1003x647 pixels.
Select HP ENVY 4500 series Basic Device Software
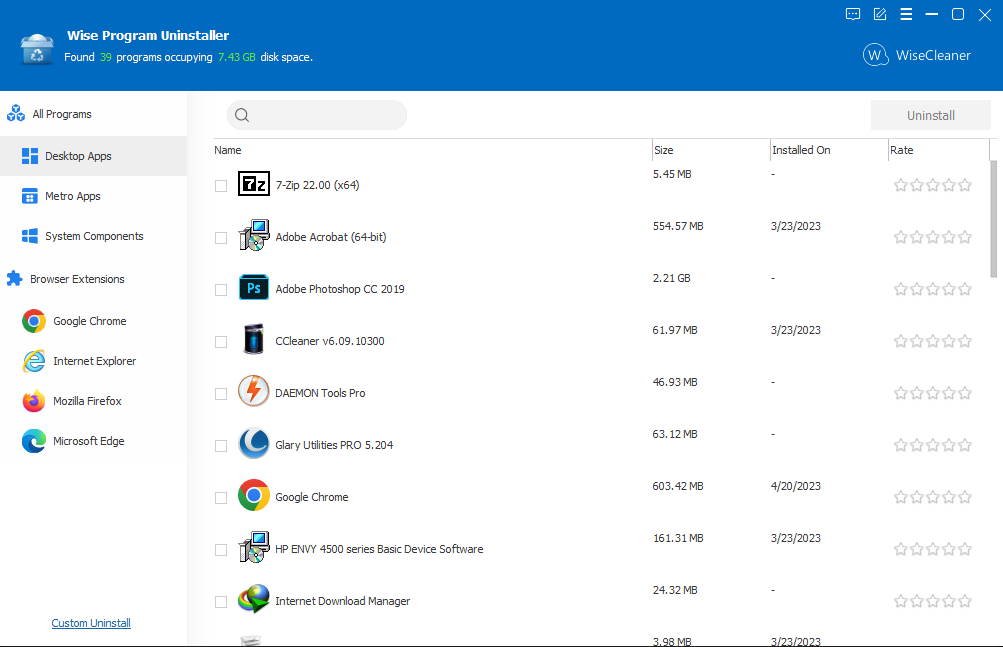point(379,549)
